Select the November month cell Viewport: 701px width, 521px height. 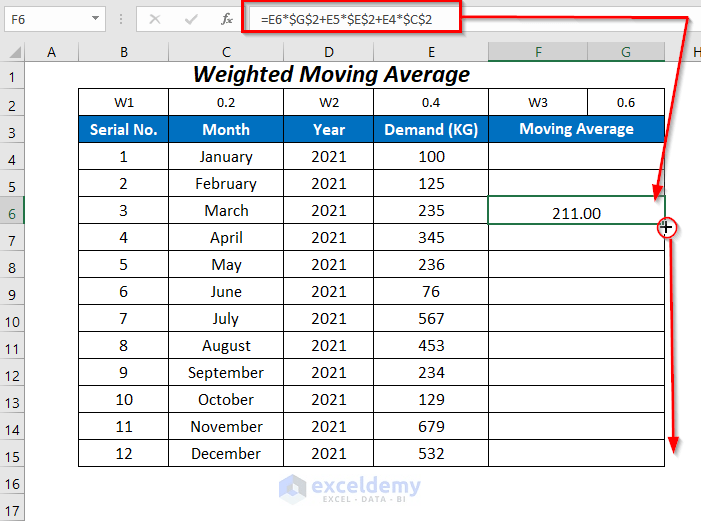pos(226,426)
